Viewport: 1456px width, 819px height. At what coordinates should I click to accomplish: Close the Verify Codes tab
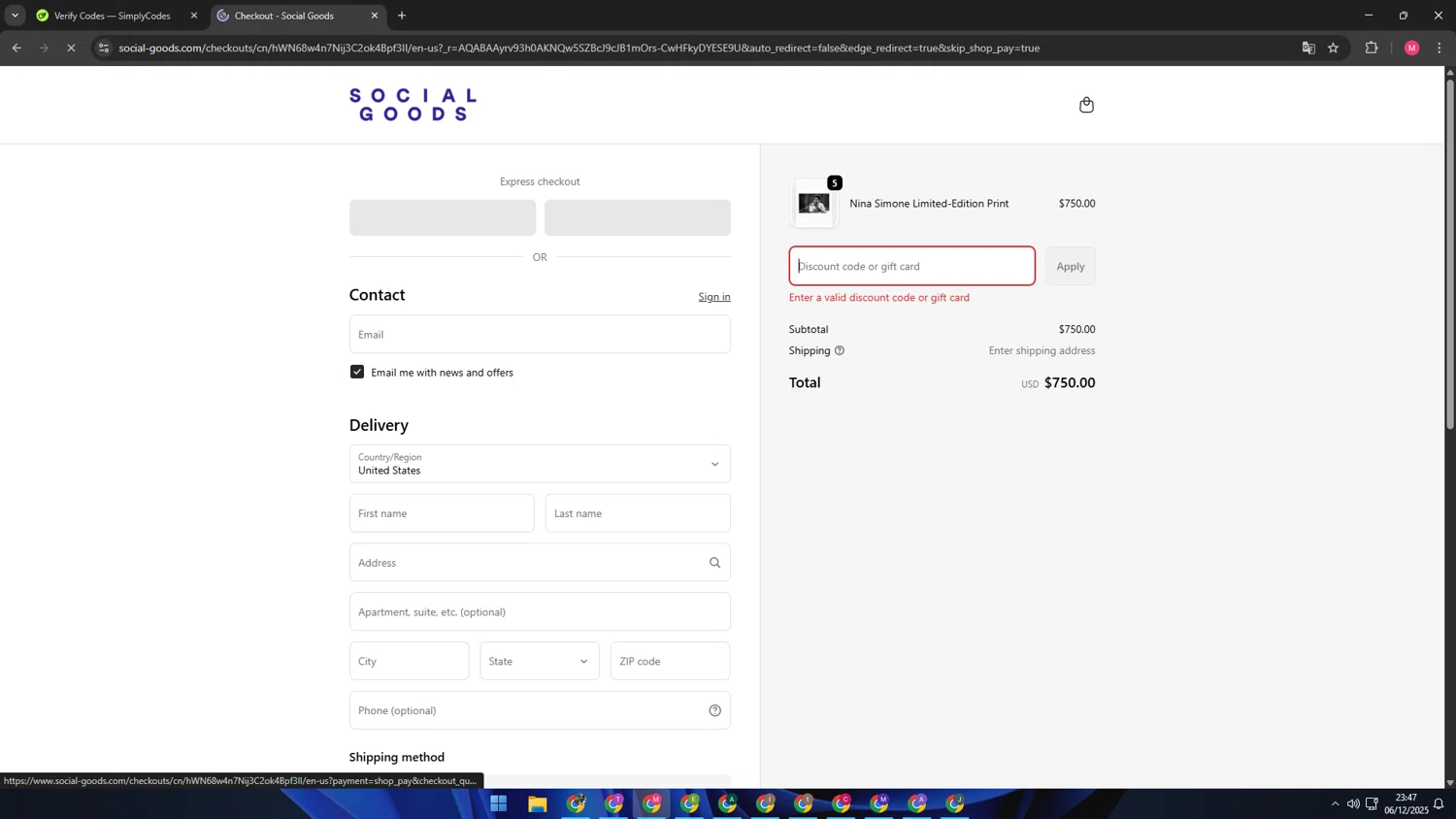pyautogui.click(x=194, y=16)
